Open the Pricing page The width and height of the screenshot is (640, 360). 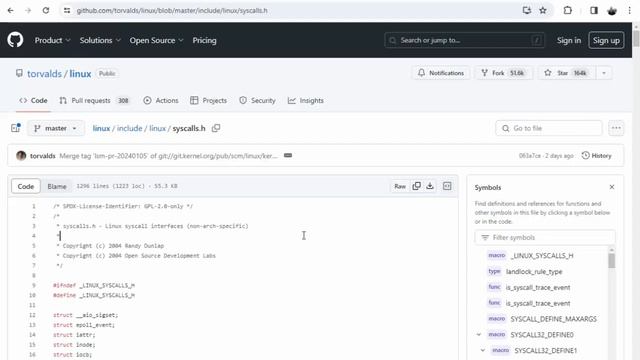tap(204, 40)
